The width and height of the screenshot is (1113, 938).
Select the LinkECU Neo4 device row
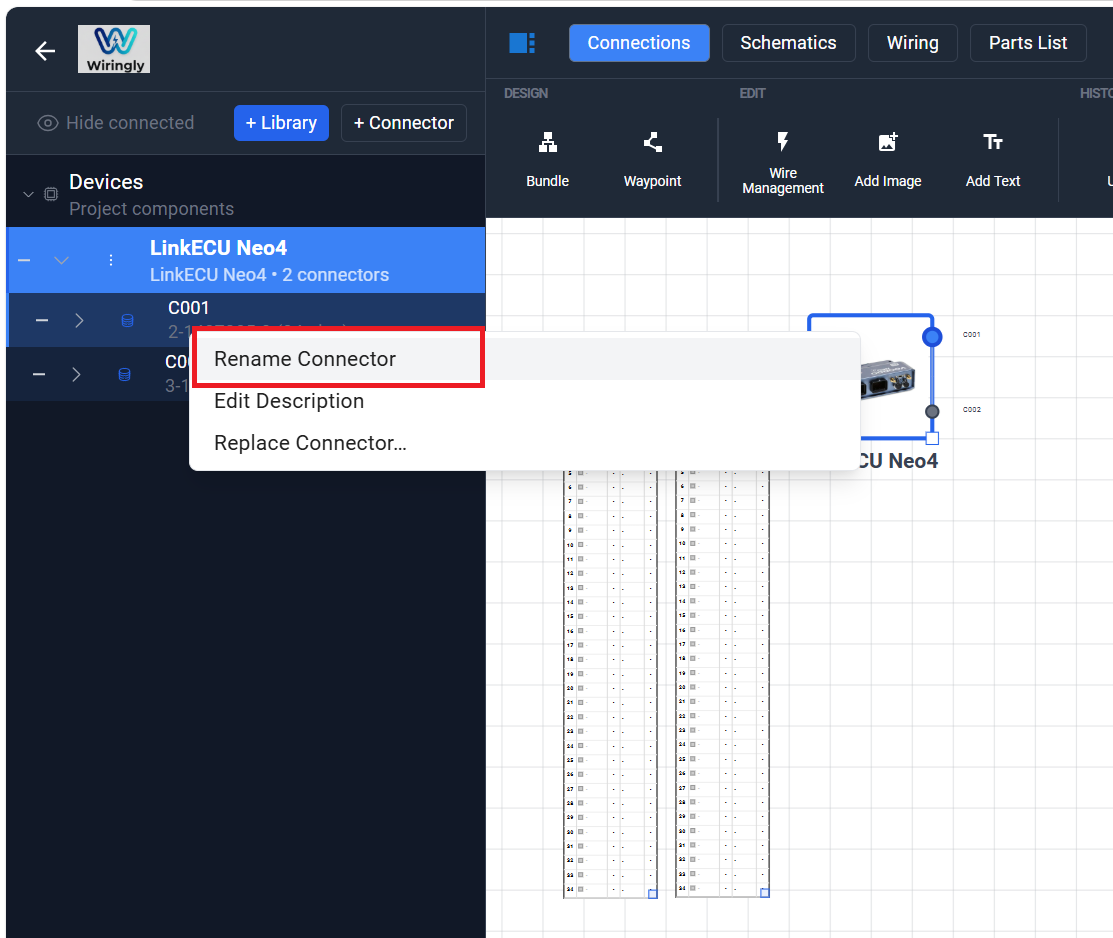point(246,261)
